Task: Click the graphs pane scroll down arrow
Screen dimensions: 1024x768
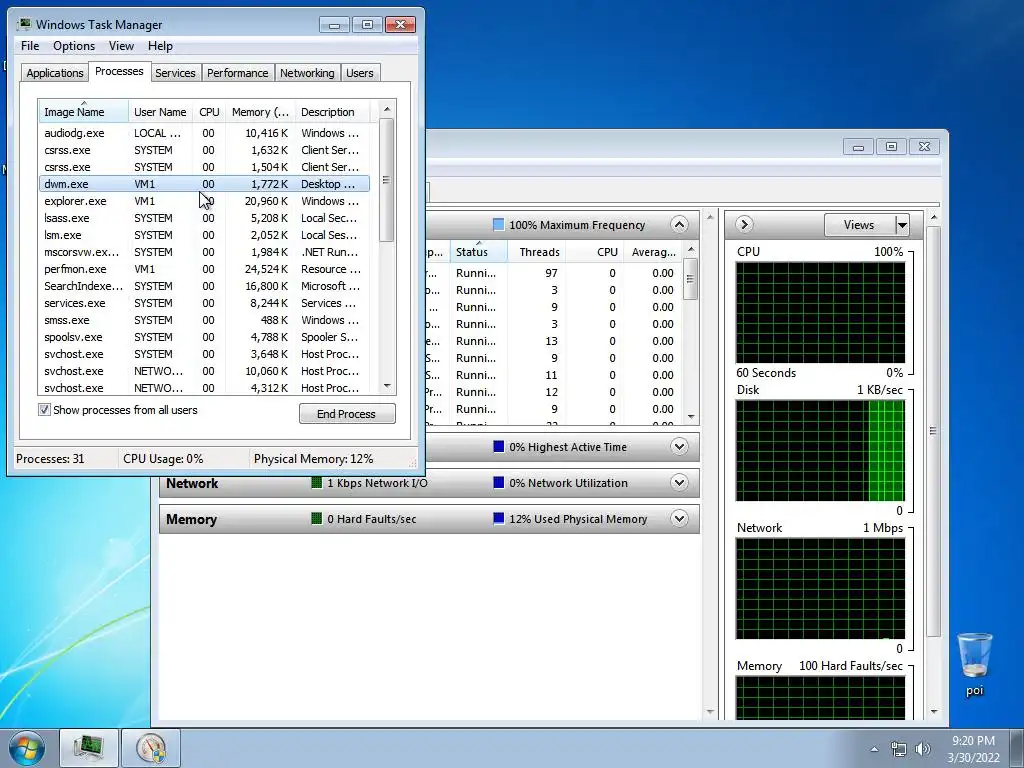Action: pyautogui.click(x=933, y=711)
